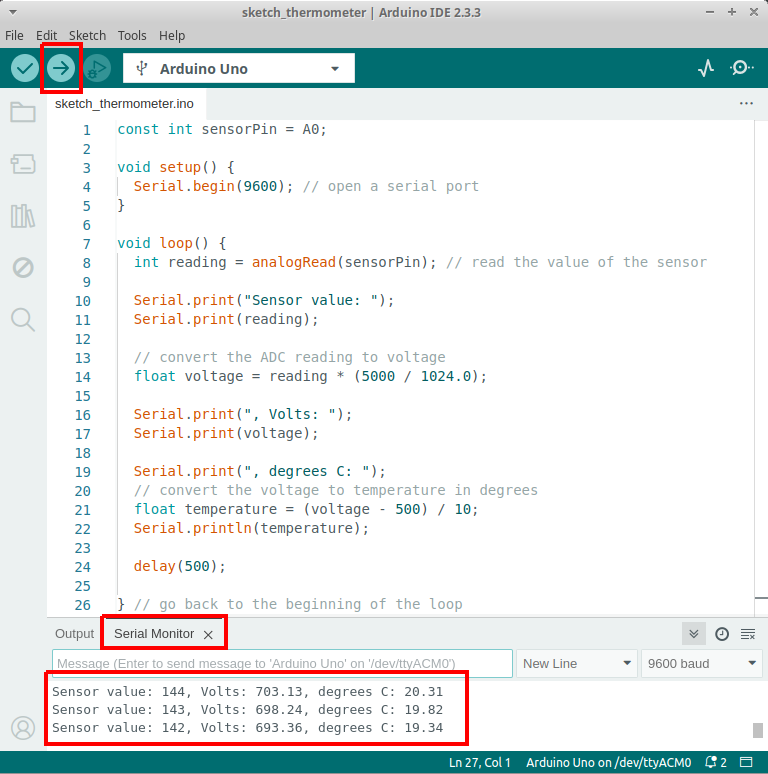
Task: Open the Edit menu
Action: (46, 36)
